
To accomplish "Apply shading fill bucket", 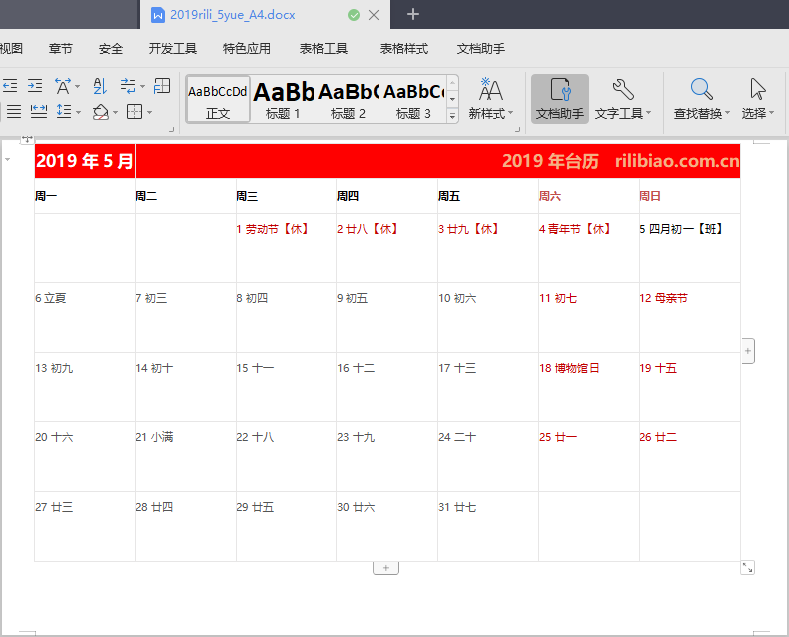I will click(x=101, y=112).
